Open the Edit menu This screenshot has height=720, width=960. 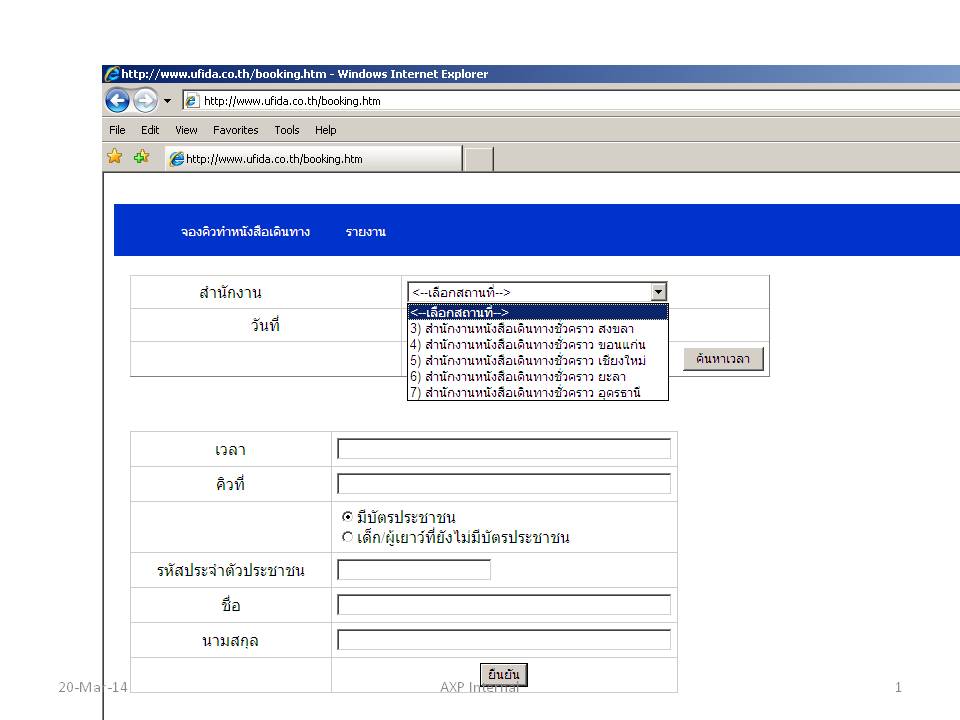click(x=149, y=130)
